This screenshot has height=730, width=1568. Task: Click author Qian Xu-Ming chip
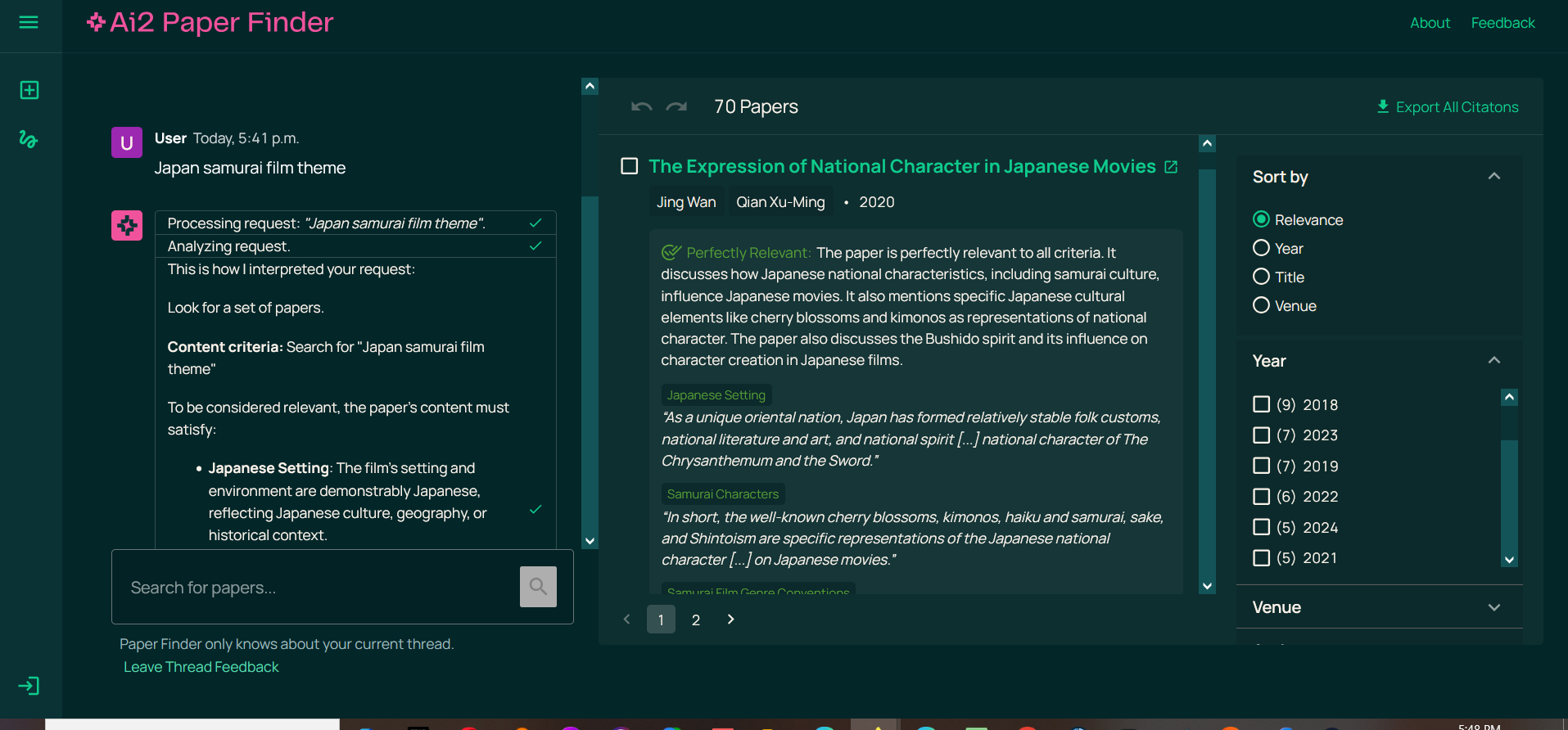(780, 202)
